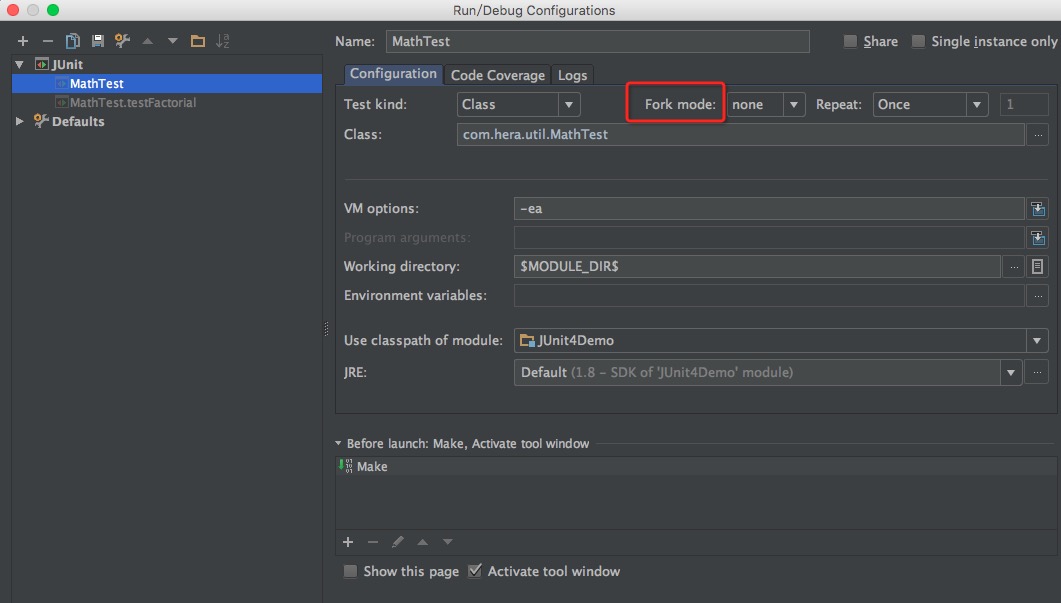Open the Repeat dropdown showing Once

tap(930, 105)
